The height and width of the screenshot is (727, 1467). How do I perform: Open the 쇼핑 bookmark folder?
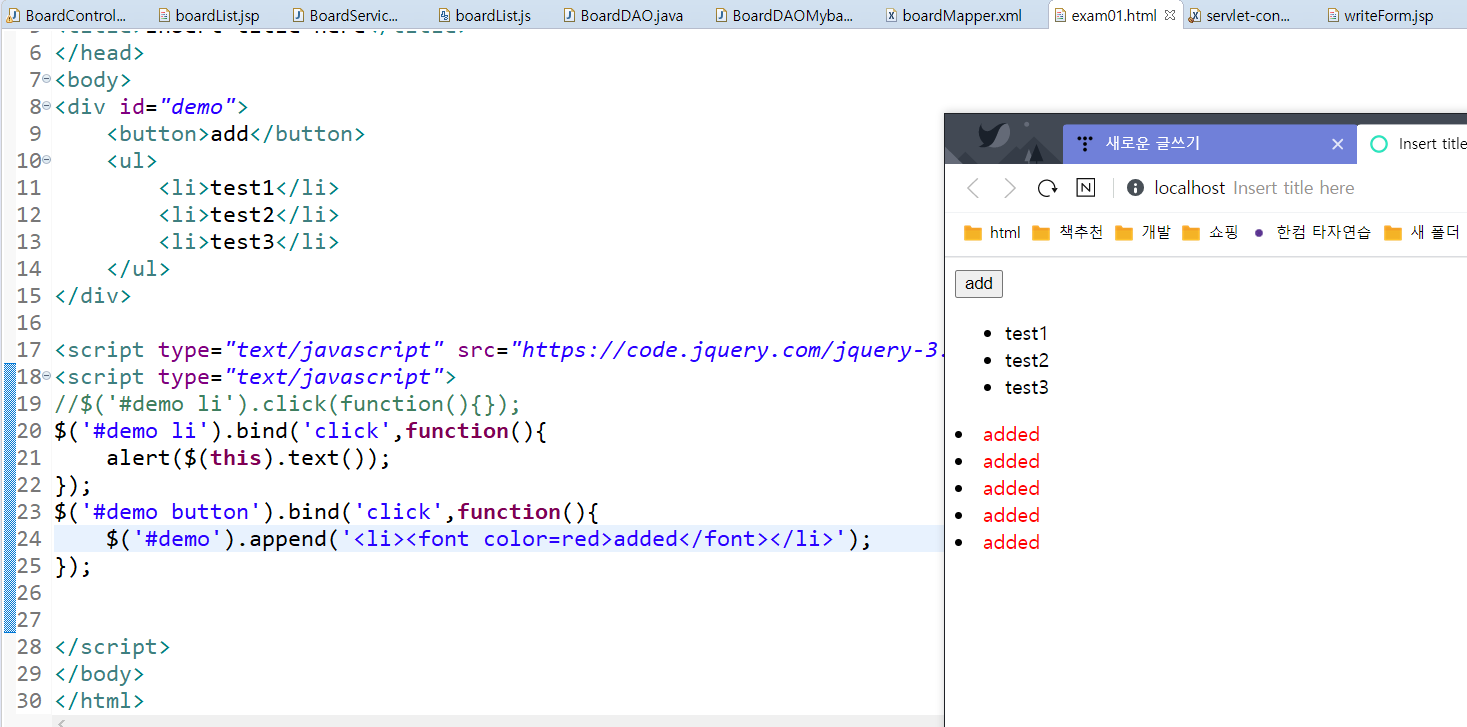click(x=1210, y=233)
